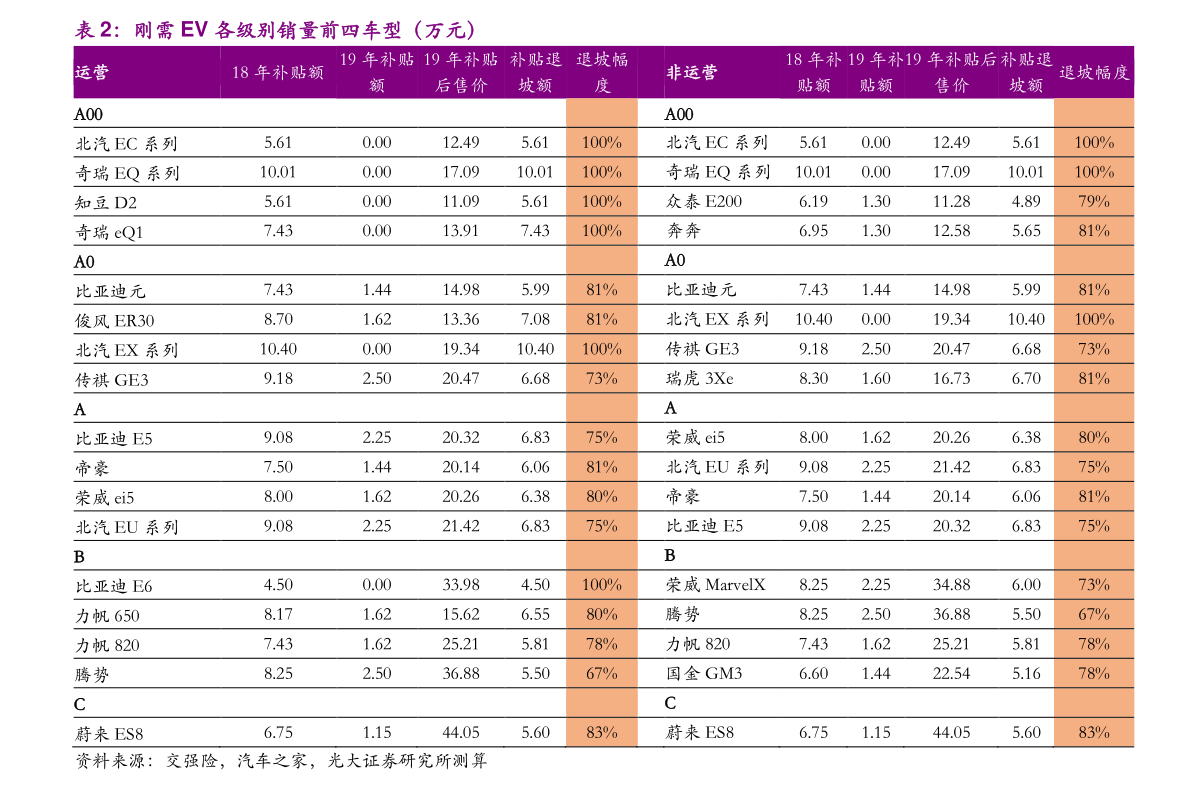Screen dimensions: 1191x790
Task: Select the 67% cell in 非运营 腾势 row
Action: click(x=1094, y=615)
